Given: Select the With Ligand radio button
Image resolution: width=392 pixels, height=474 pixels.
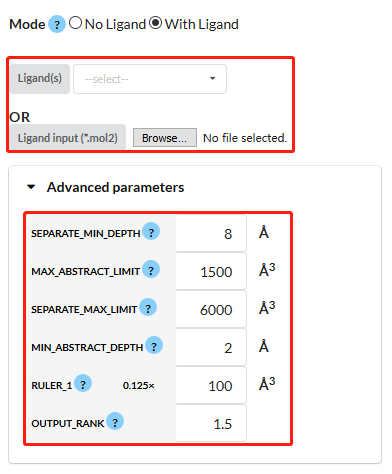Looking at the screenshot, I should [155, 23].
